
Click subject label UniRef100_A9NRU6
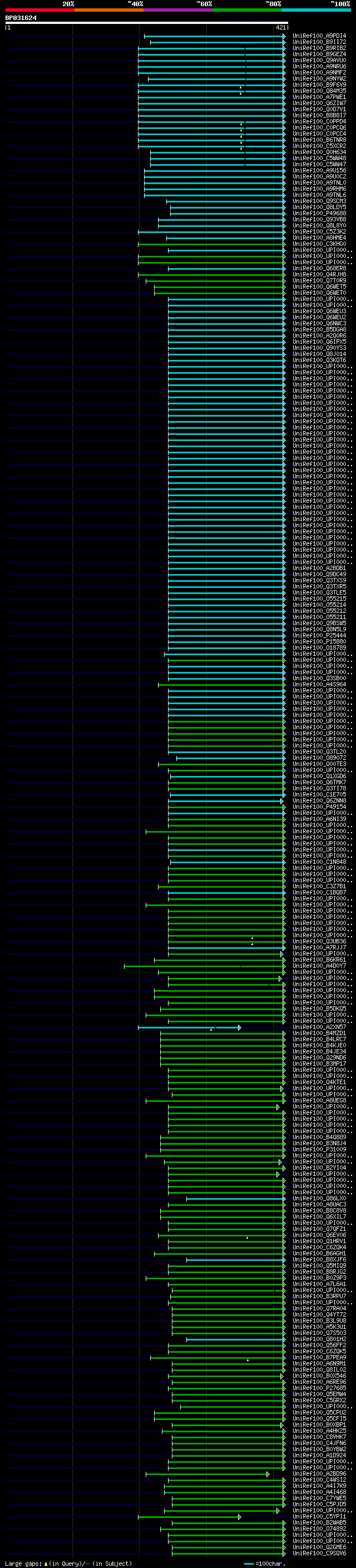pyautogui.click(x=319, y=66)
